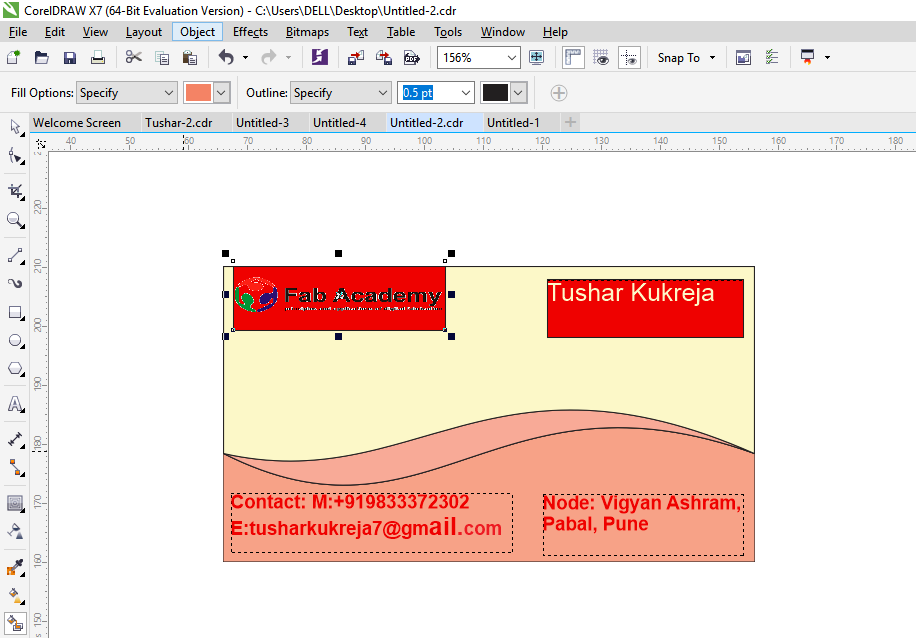Expand the Undo history dropdown arrow
Viewport: 916px width, 638px height.
tap(245, 57)
